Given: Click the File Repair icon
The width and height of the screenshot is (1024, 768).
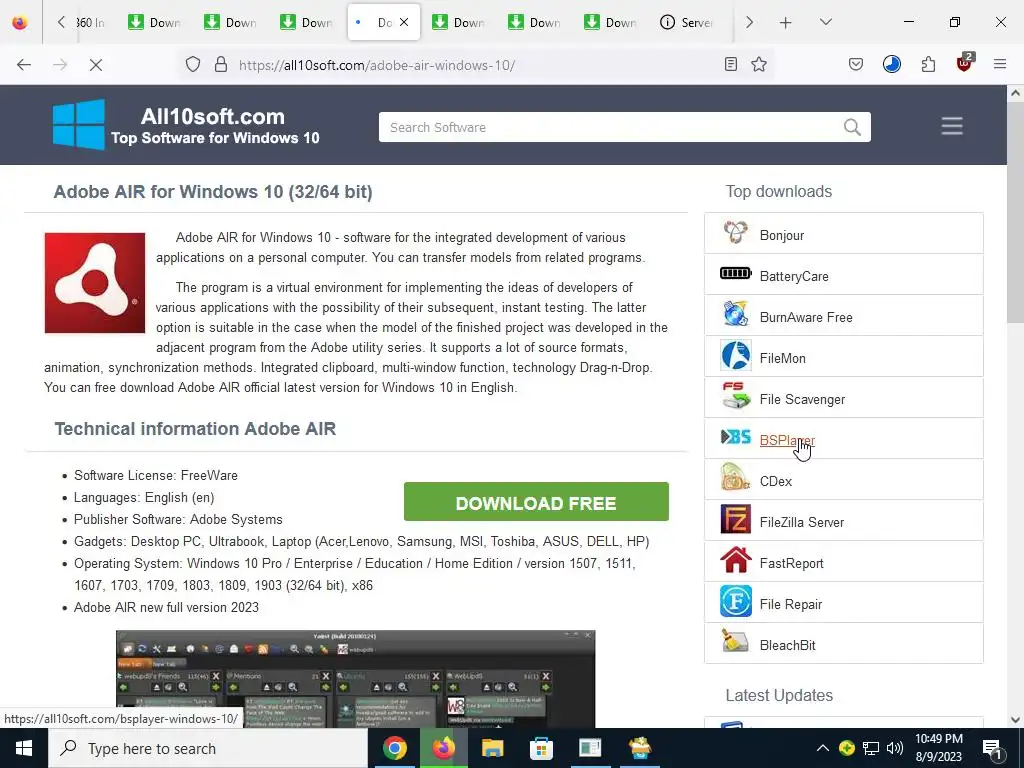Looking at the screenshot, I should coord(735,602).
